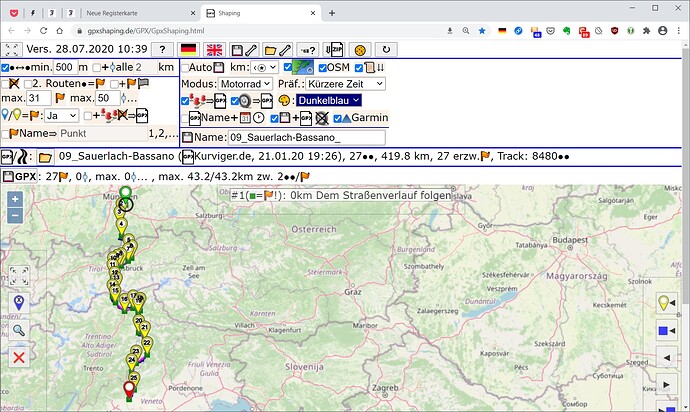The width and height of the screenshot is (690, 412).
Task: Click the browser reload button
Action: pos(43,31)
